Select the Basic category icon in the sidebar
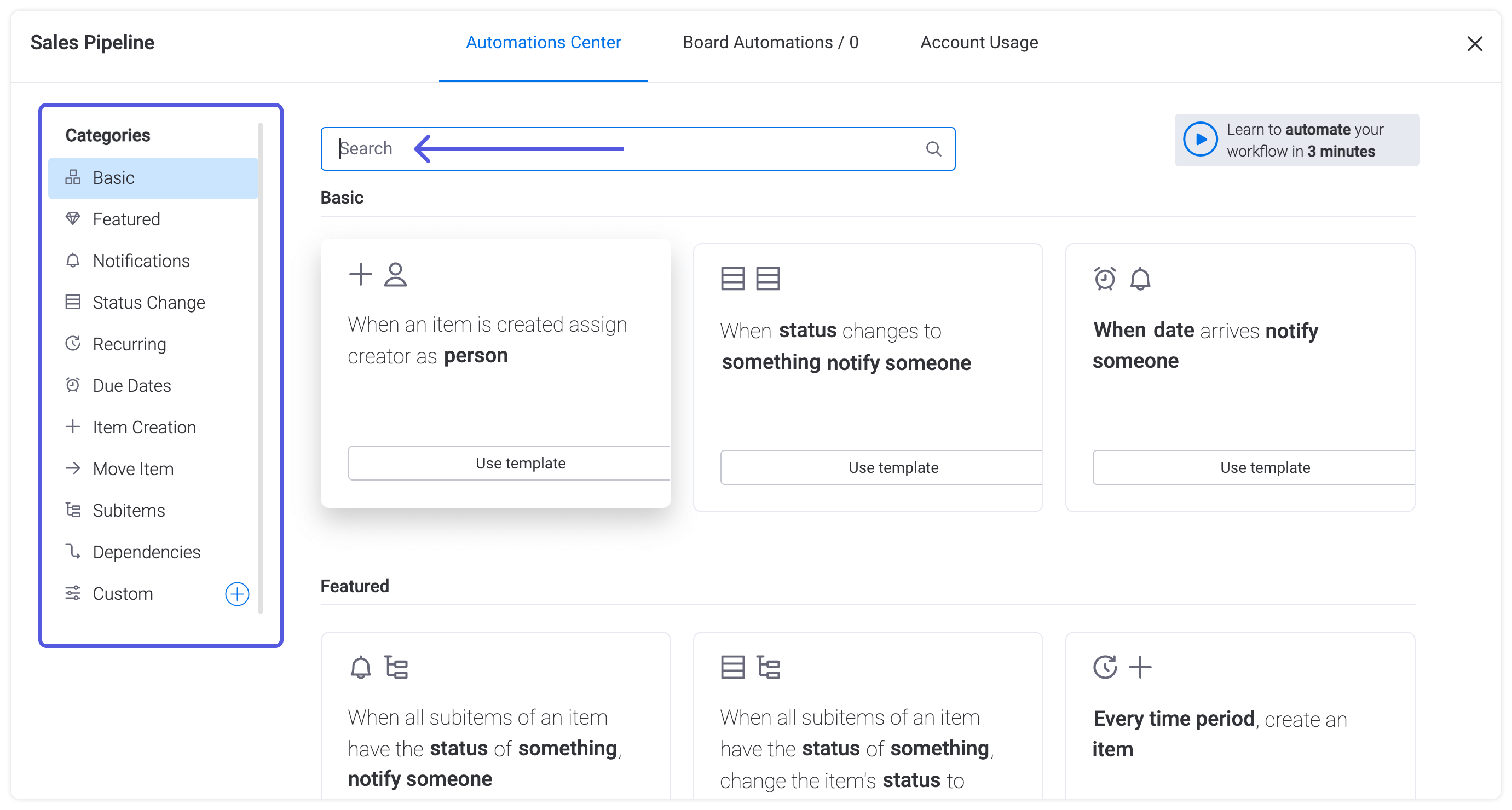Viewport: 1512px width, 810px height. pos(73,177)
